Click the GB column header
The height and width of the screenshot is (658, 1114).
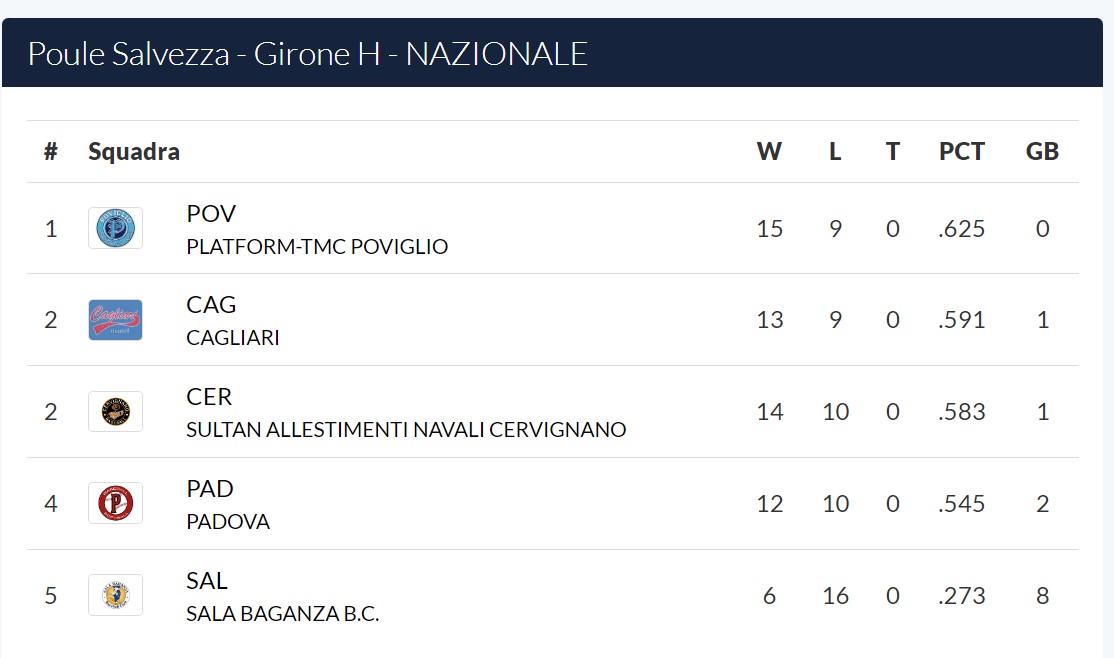coord(1042,151)
